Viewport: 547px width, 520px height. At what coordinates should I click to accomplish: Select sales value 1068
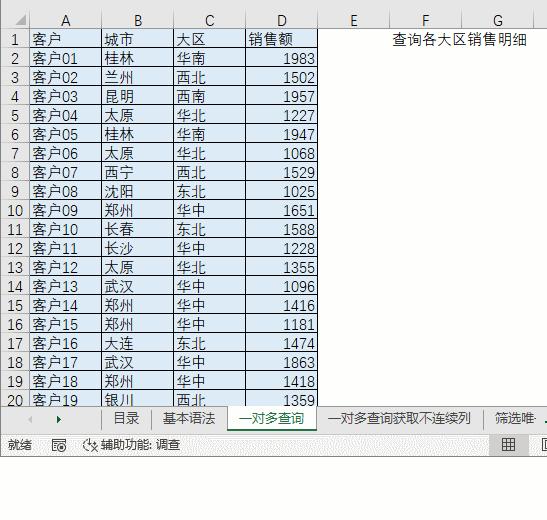(x=282, y=153)
